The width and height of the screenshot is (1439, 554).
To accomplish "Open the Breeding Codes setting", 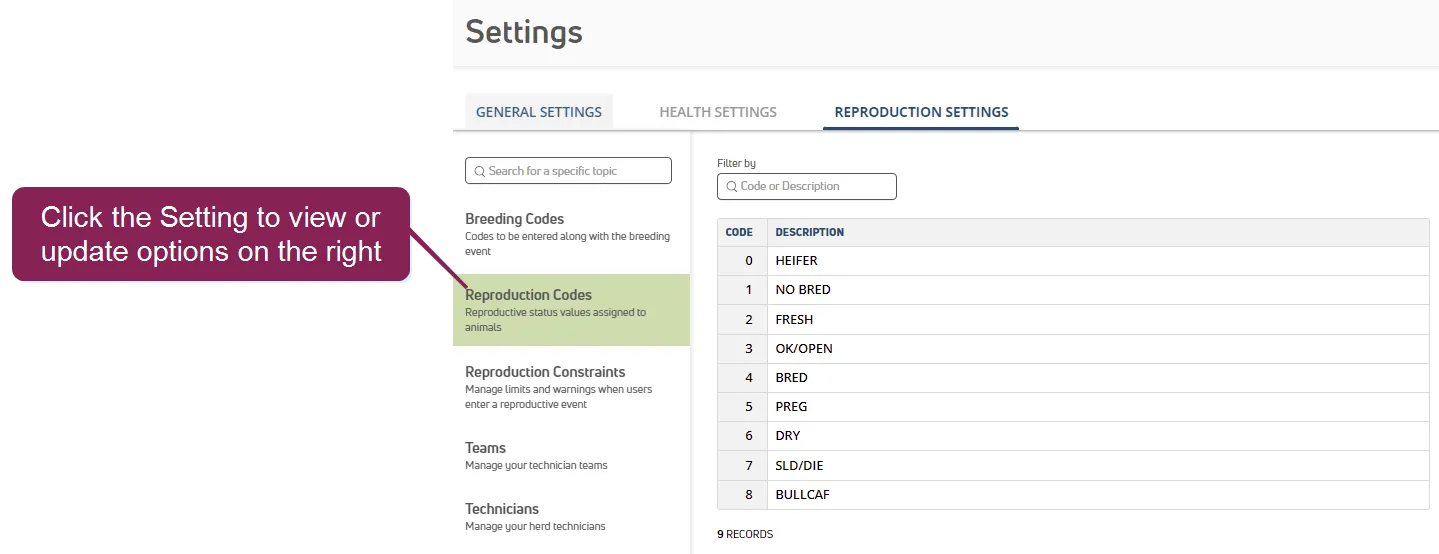I will [x=571, y=234].
